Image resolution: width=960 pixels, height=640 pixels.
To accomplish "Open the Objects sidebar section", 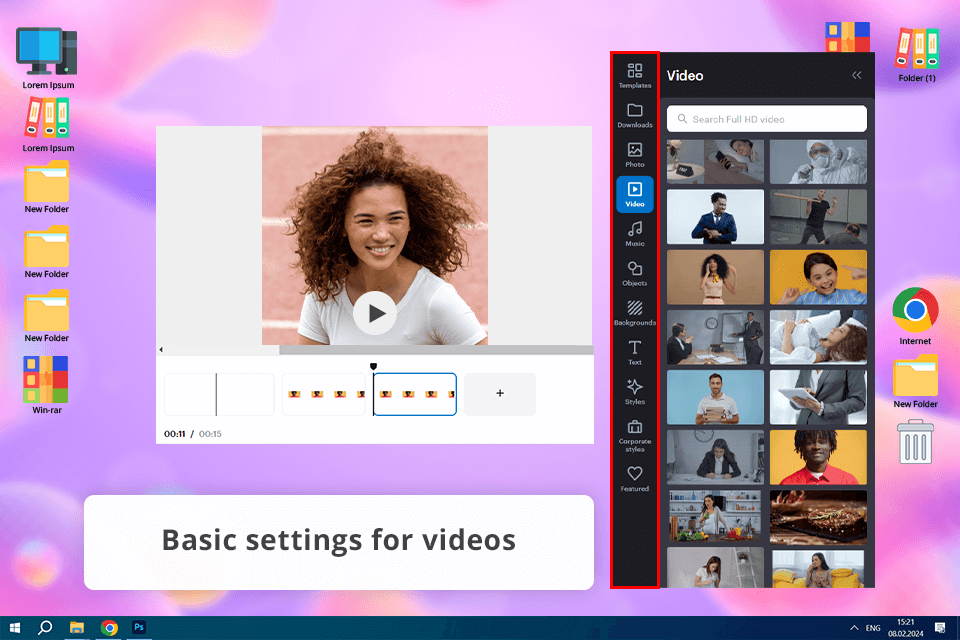I will 634,274.
